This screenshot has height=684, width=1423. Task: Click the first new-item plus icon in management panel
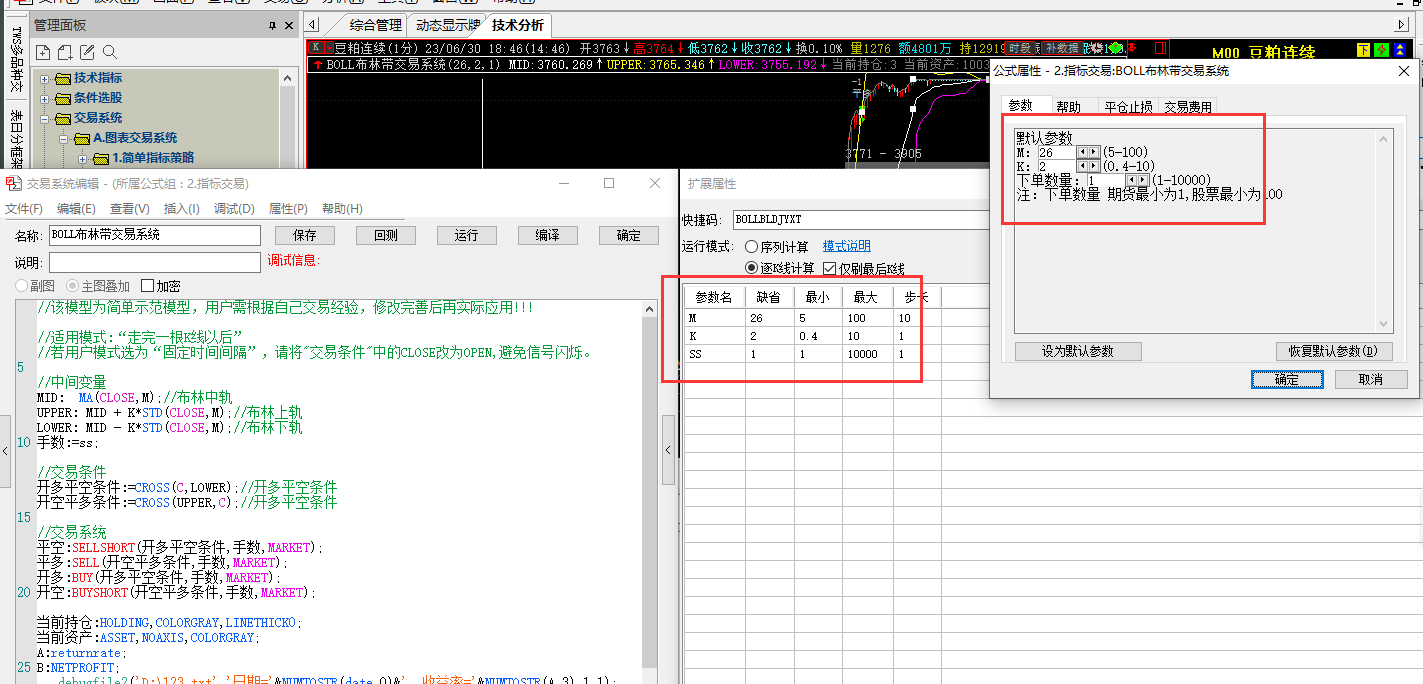pyautogui.click(x=43, y=52)
